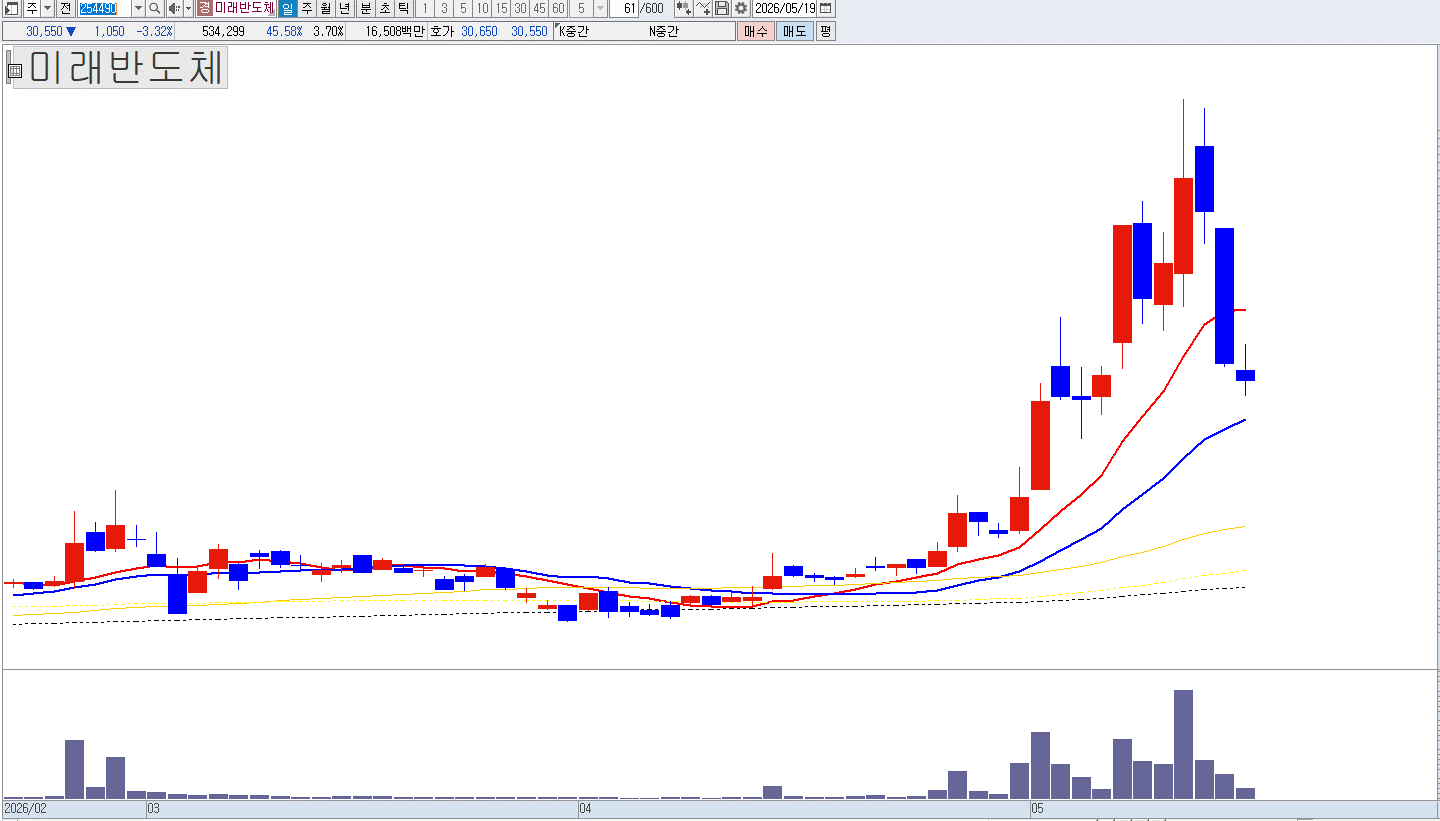This screenshot has height=821, width=1440.
Task: Click the 매도 sell button
Action: tap(795, 31)
